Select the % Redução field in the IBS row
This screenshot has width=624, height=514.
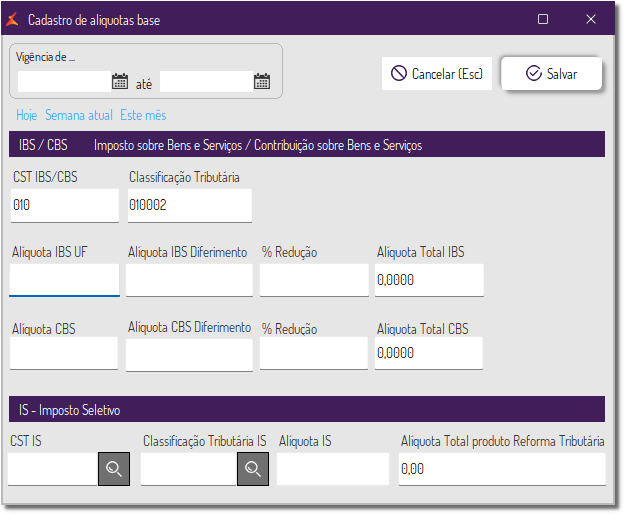pos(314,280)
